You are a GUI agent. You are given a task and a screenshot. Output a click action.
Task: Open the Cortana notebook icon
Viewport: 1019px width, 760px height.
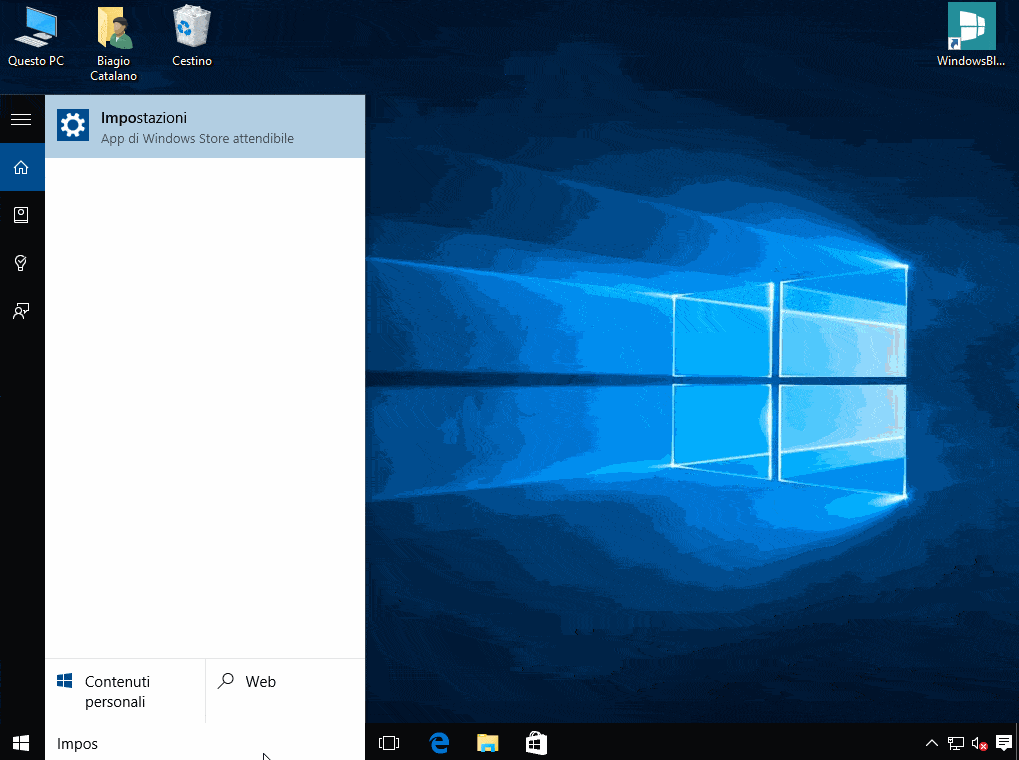tap(21, 215)
